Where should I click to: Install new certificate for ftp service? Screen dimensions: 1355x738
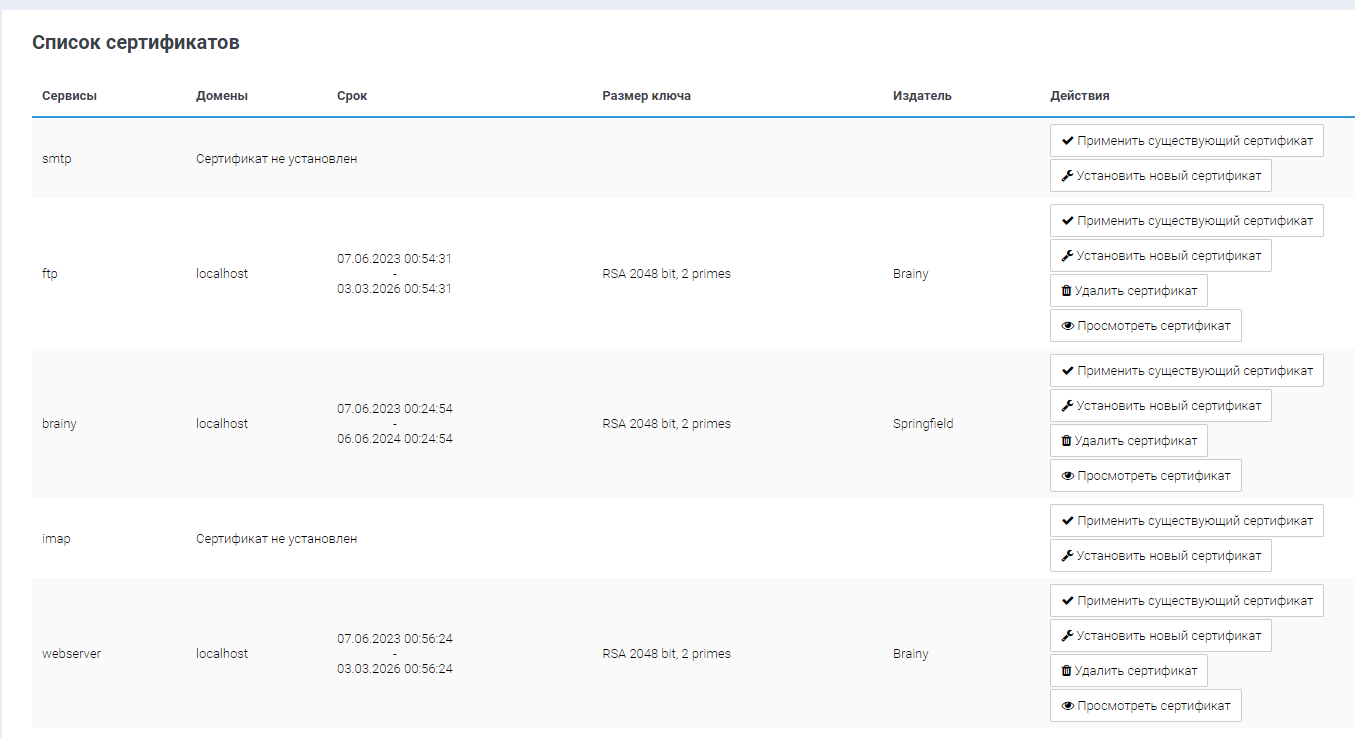[1160, 256]
